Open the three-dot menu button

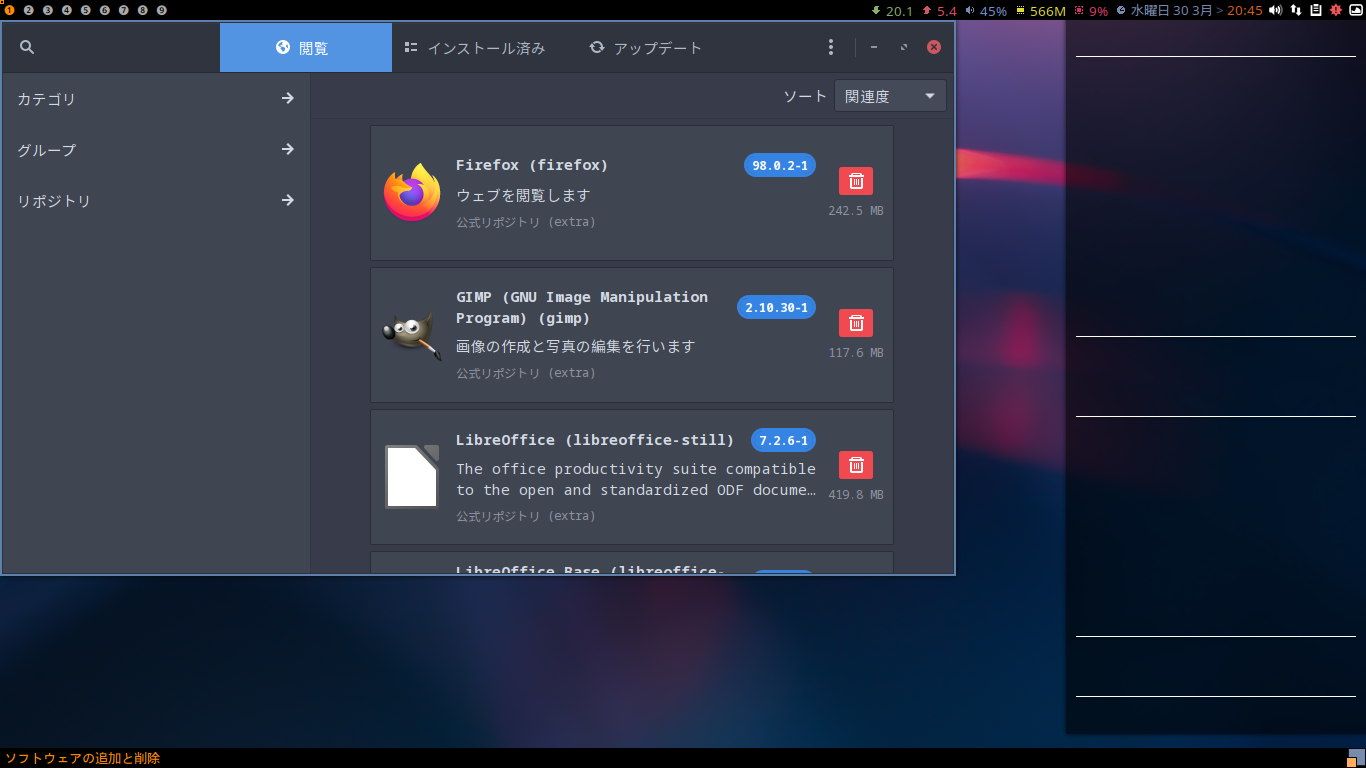(x=830, y=47)
